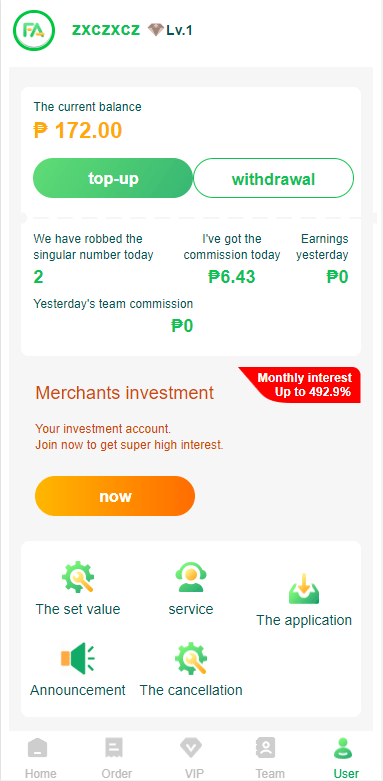Open The set value gear icon
The height and width of the screenshot is (781, 383).
(78, 577)
